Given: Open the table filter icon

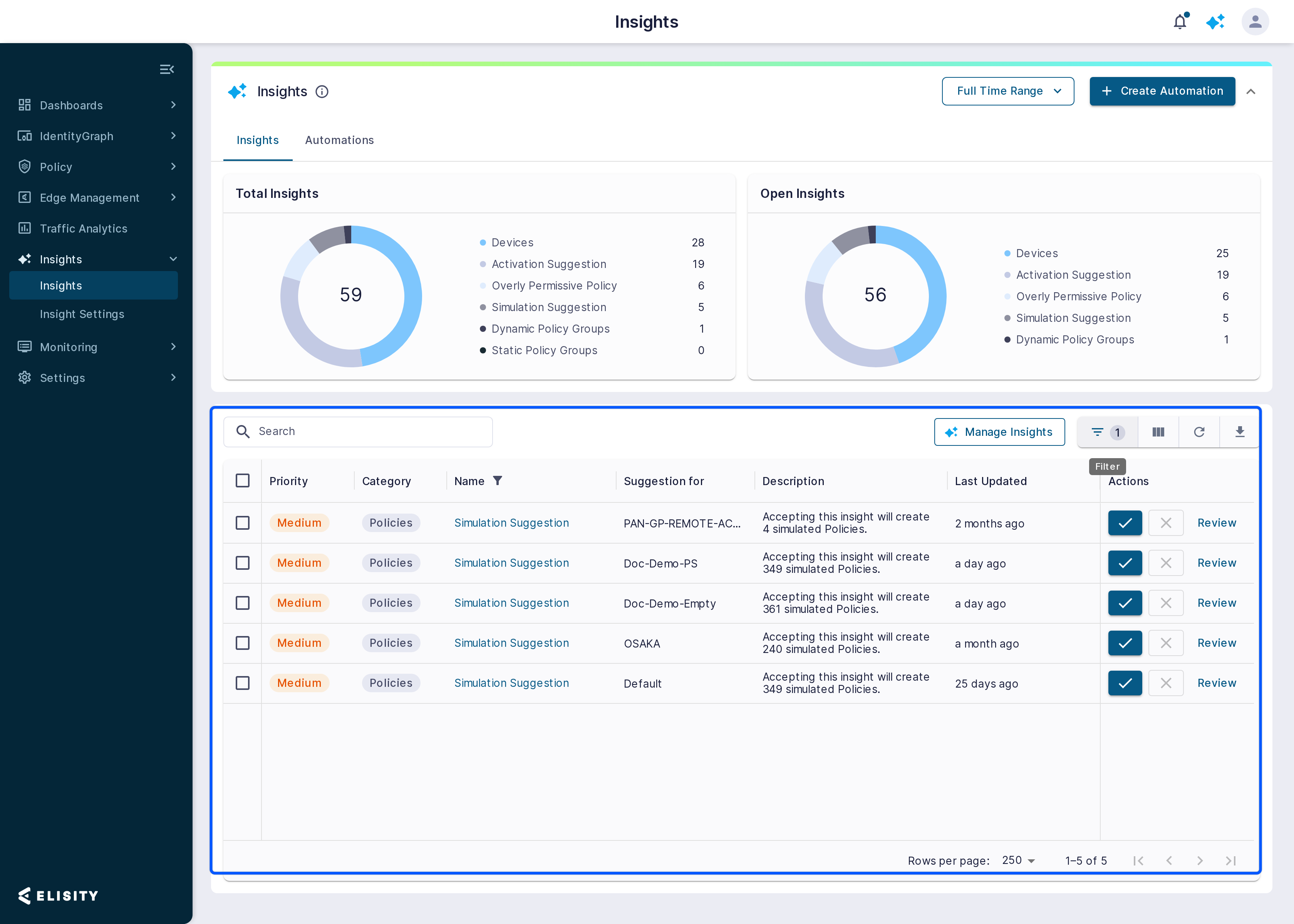Looking at the screenshot, I should [1107, 432].
